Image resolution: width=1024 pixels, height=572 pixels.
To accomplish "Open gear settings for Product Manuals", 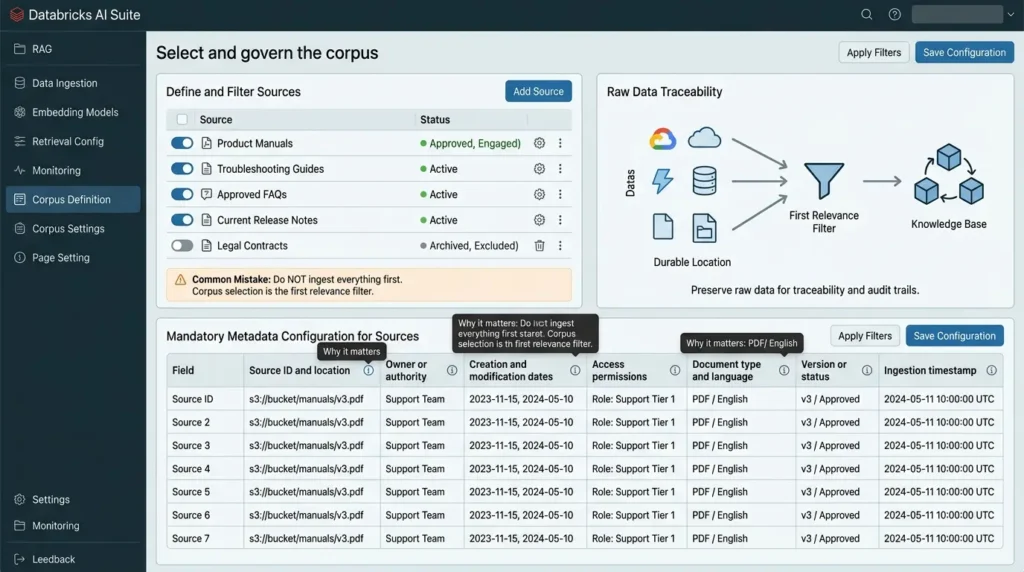I will (x=539, y=143).
